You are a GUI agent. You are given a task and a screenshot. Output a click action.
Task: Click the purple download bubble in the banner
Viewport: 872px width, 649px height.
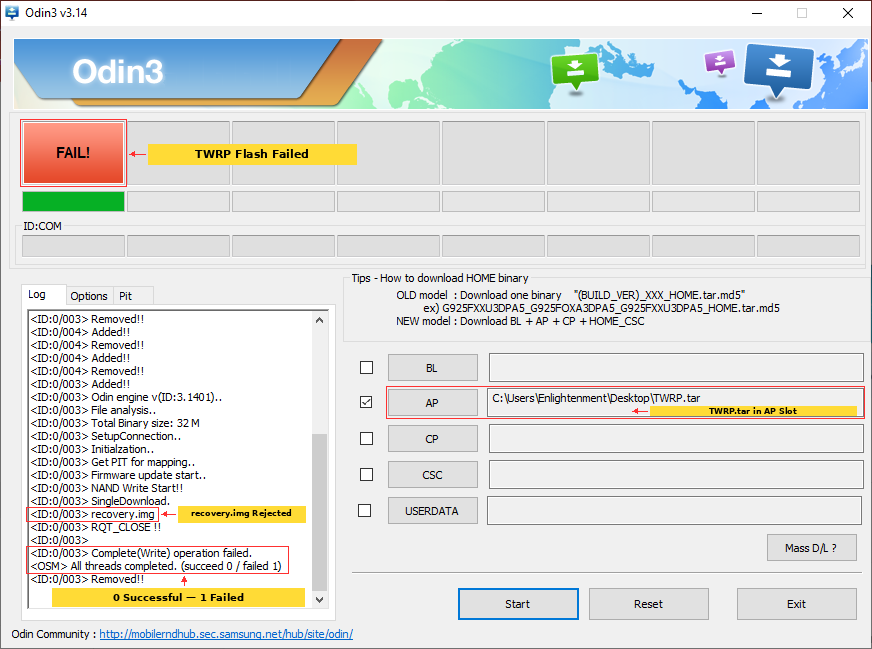(x=720, y=62)
